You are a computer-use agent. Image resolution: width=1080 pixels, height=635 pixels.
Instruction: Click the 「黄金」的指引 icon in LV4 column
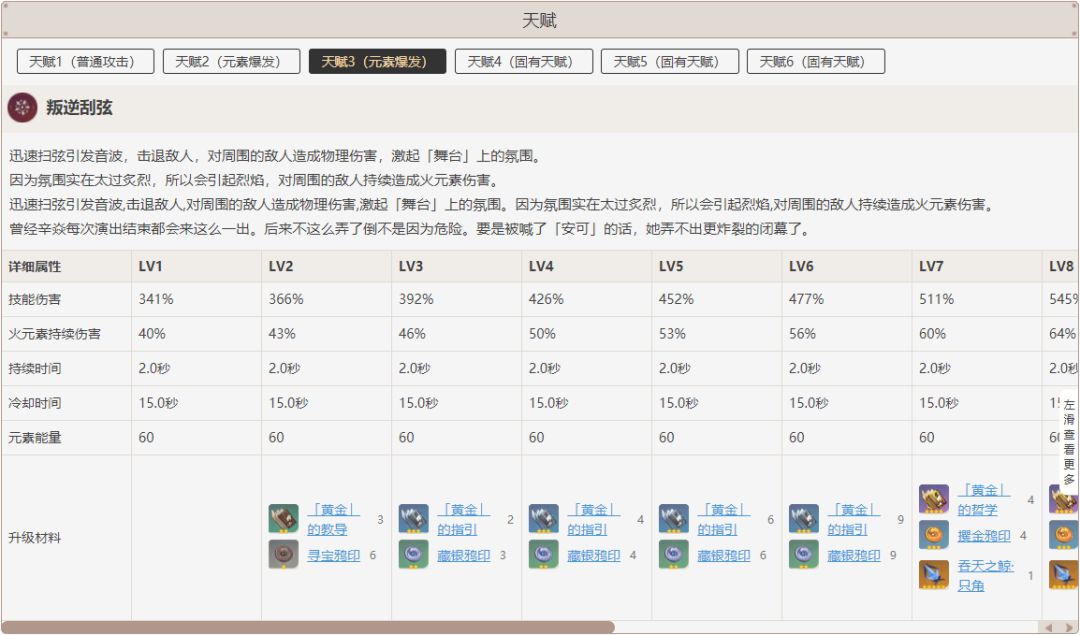pos(543,519)
